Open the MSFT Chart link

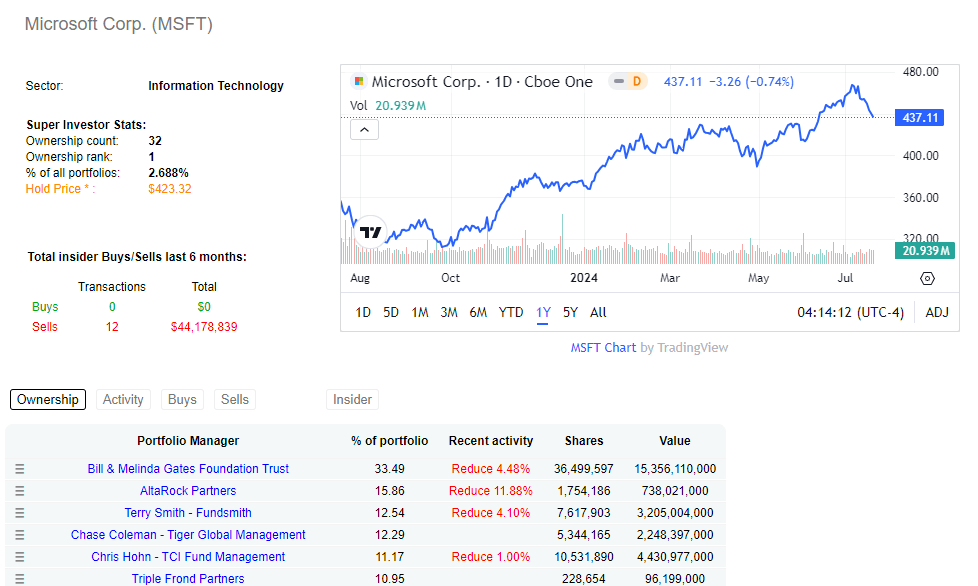tap(603, 348)
